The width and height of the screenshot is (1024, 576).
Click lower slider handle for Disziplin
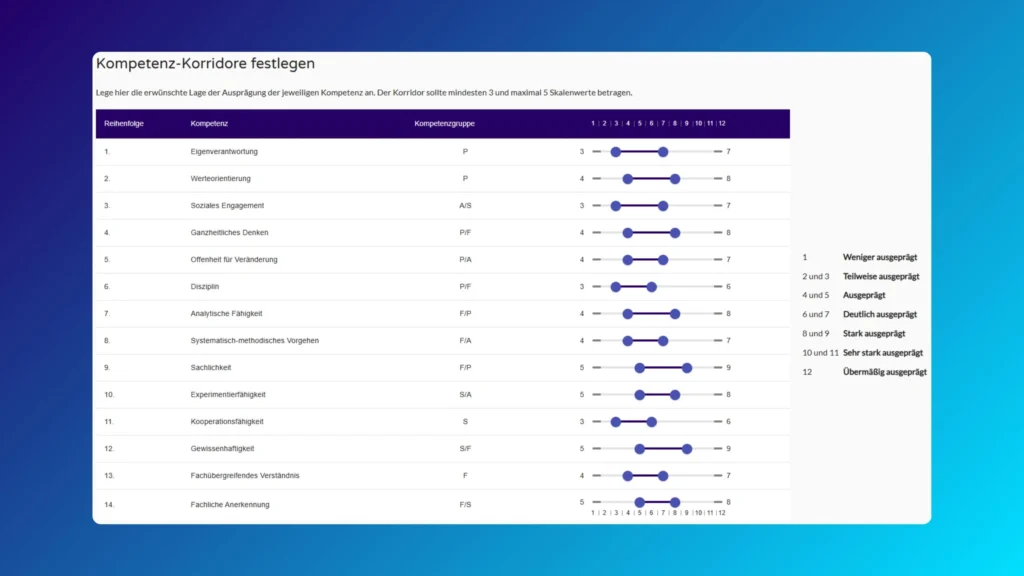point(616,287)
